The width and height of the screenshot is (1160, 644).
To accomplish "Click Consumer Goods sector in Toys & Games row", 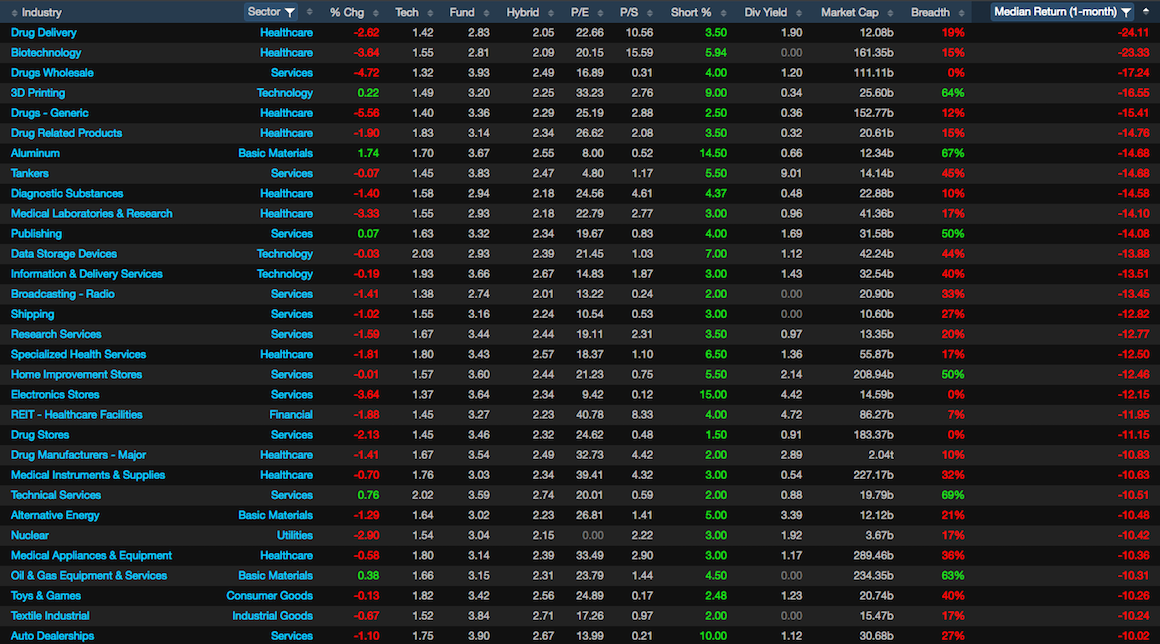I will click(269, 596).
